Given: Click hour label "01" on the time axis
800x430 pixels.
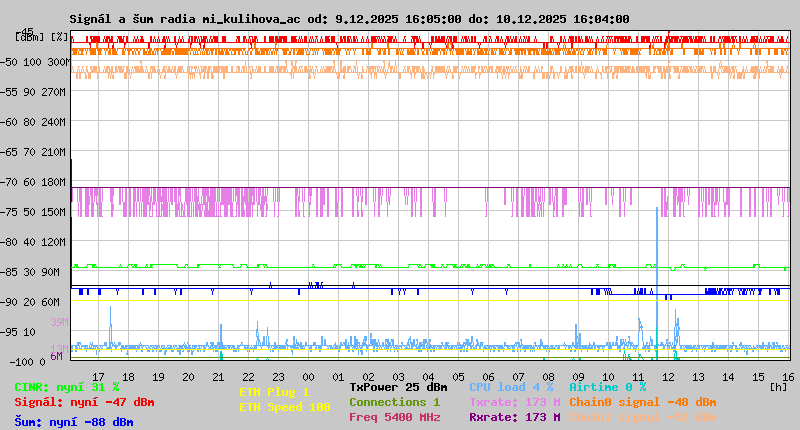Looking at the screenshot, I should click(338, 377).
